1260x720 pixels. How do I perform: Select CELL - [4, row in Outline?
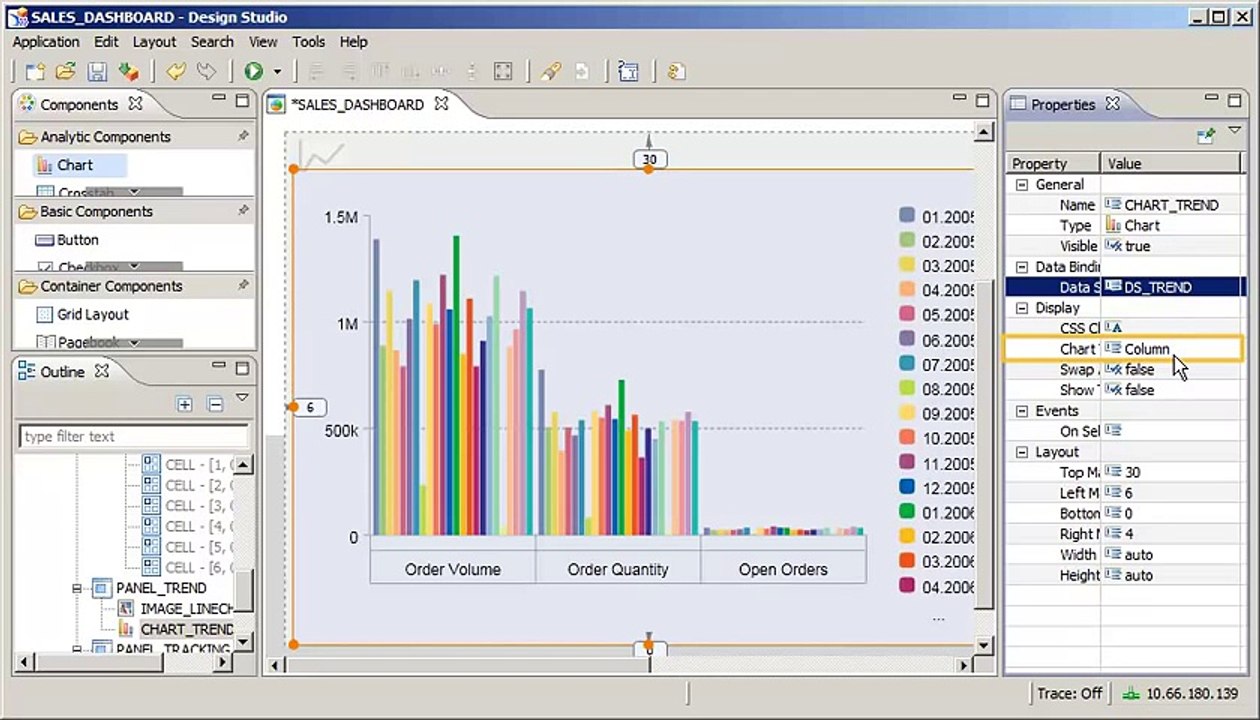(199, 526)
